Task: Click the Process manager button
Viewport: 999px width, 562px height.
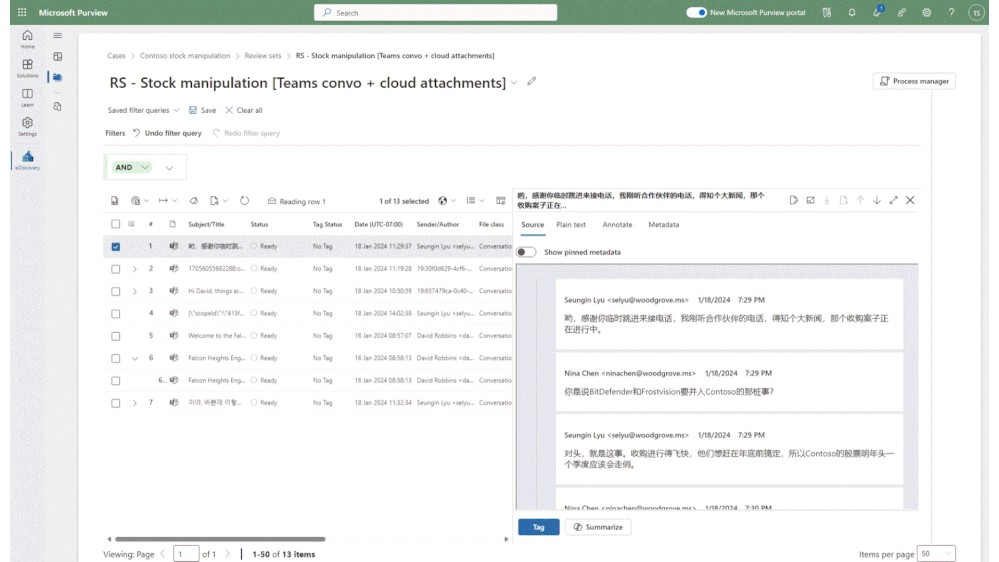Action: [x=914, y=81]
